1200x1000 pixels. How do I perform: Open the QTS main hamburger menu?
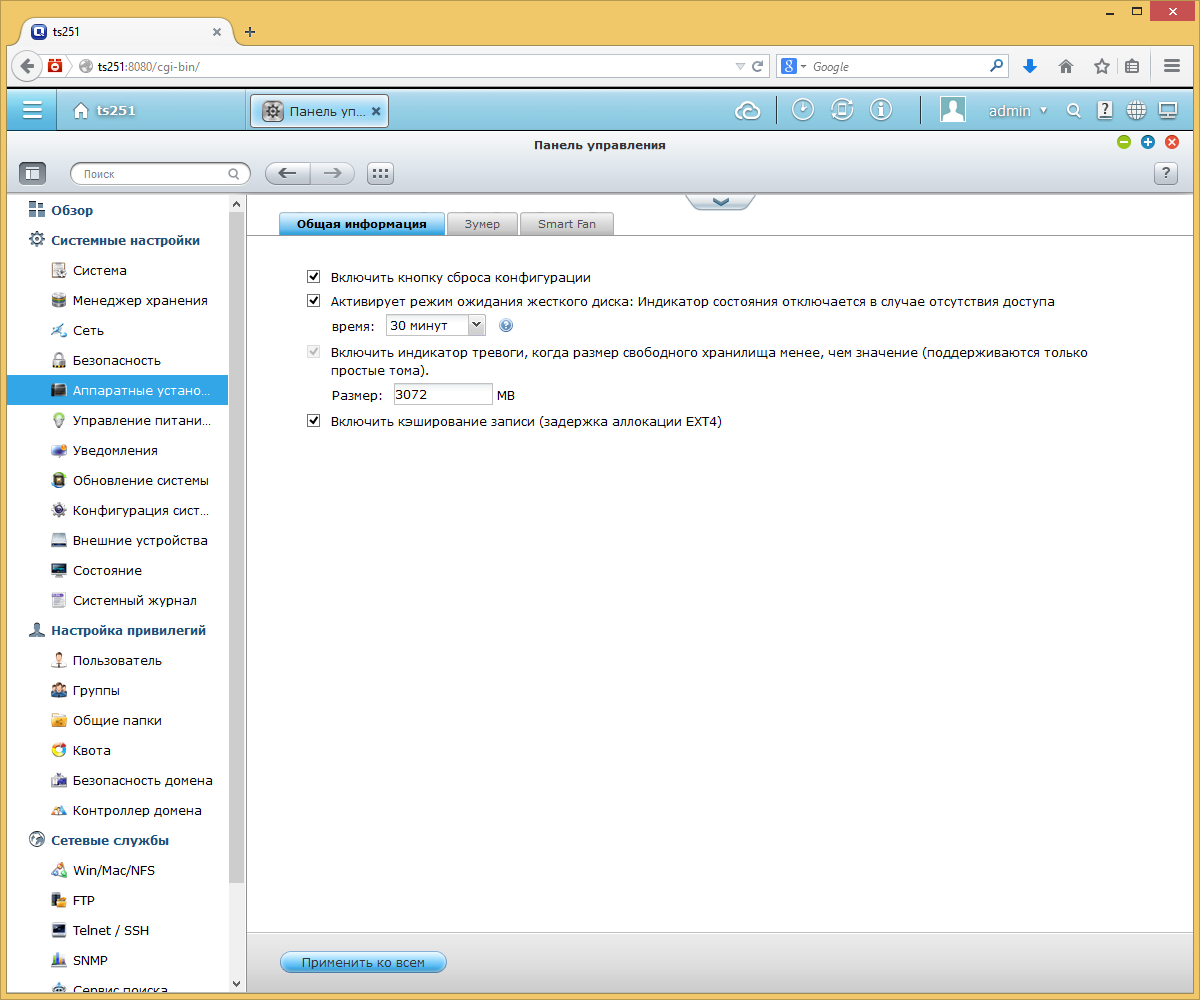point(32,111)
